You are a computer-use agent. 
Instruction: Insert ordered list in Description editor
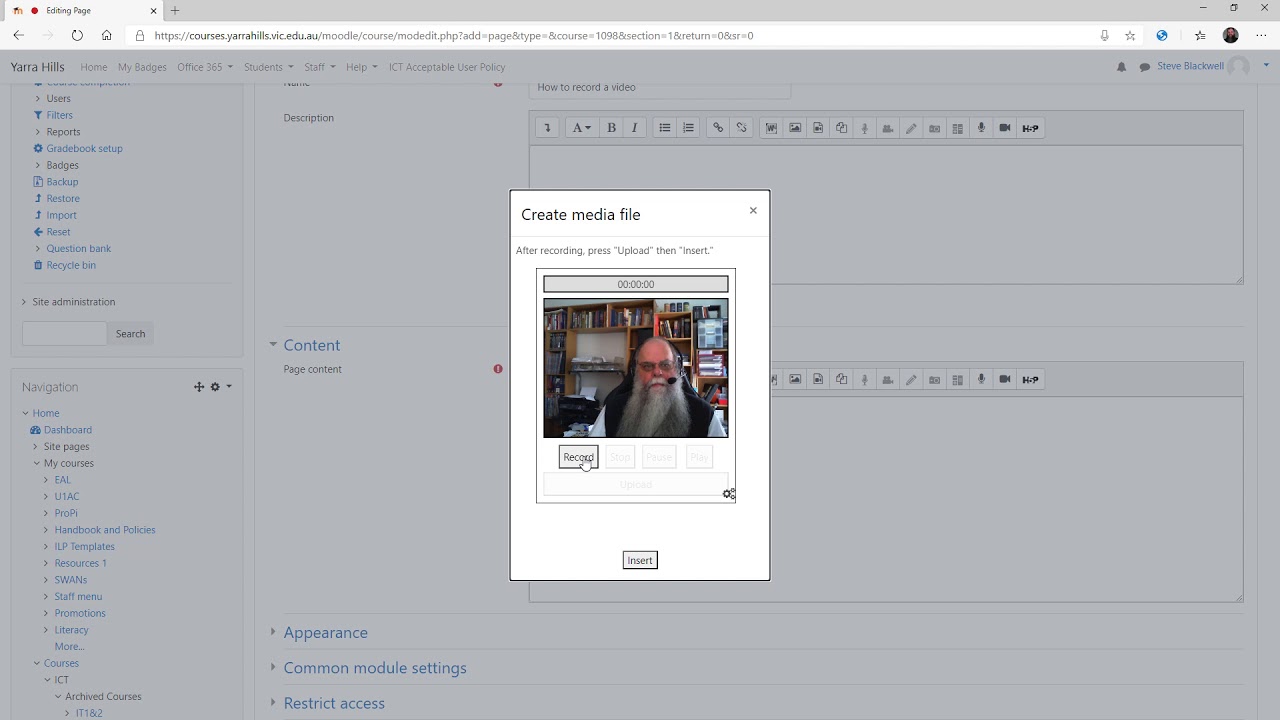(688, 128)
